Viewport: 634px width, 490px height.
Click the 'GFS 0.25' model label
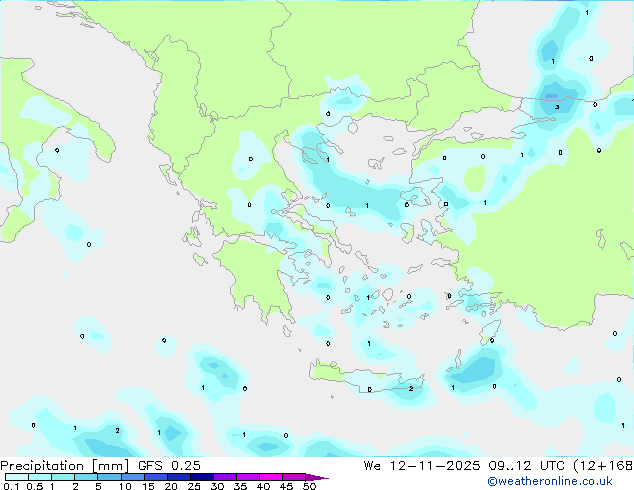pos(169,466)
